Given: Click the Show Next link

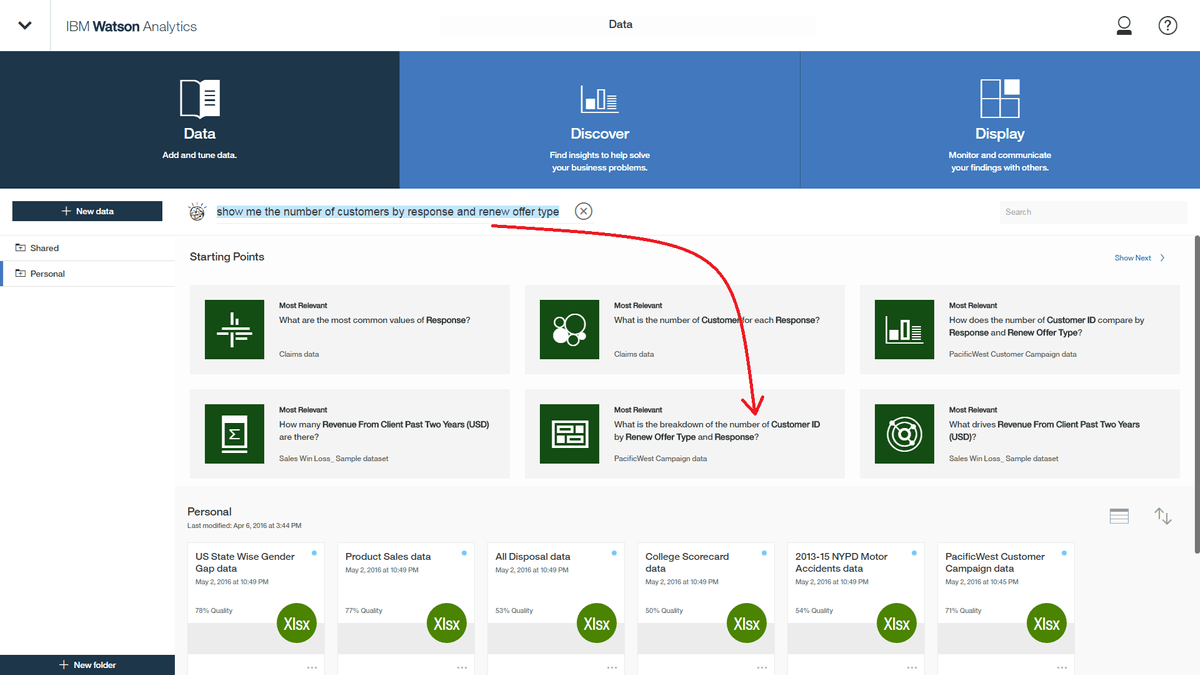Looking at the screenshot, I should coord(1133,258).
